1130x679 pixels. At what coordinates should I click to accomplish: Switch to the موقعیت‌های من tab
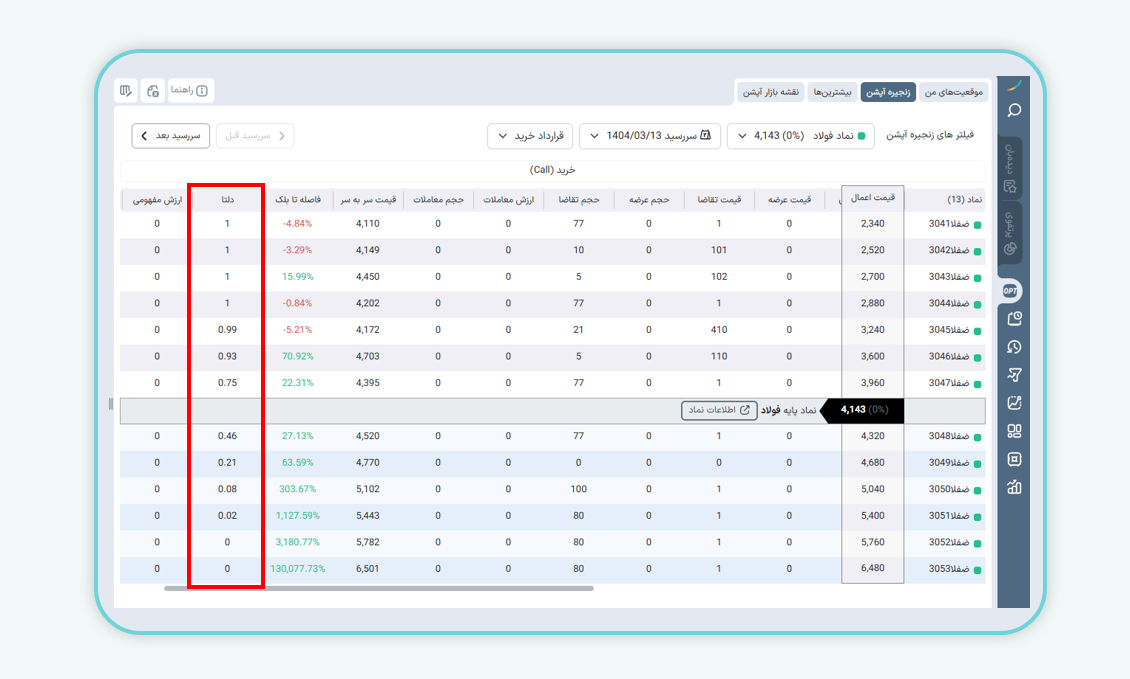point(953,92)
